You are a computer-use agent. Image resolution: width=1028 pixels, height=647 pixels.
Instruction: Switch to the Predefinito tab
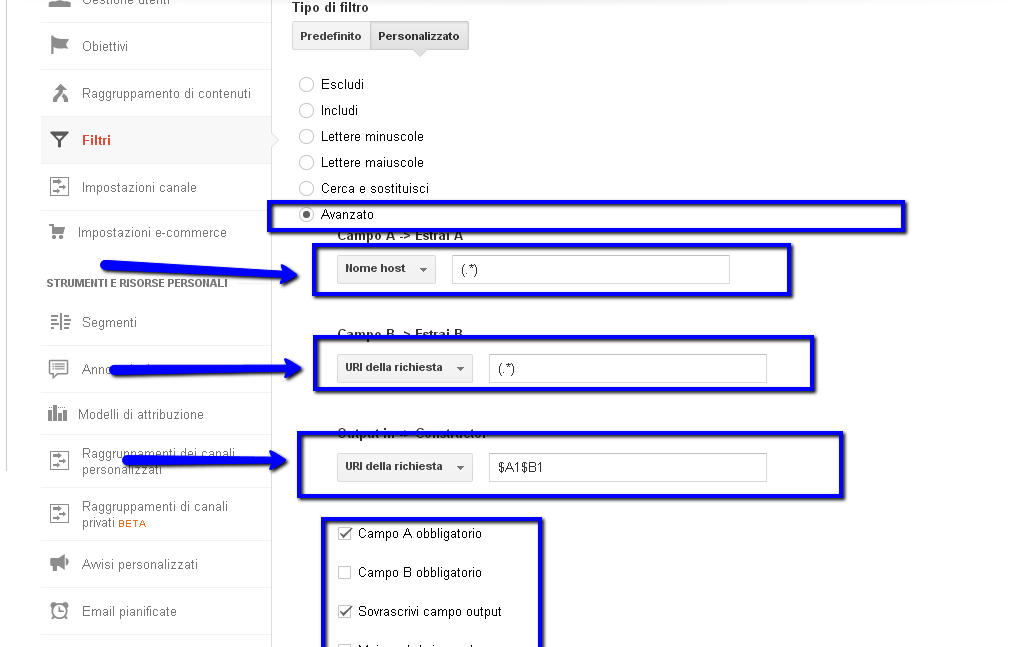(x=331, y=36)
